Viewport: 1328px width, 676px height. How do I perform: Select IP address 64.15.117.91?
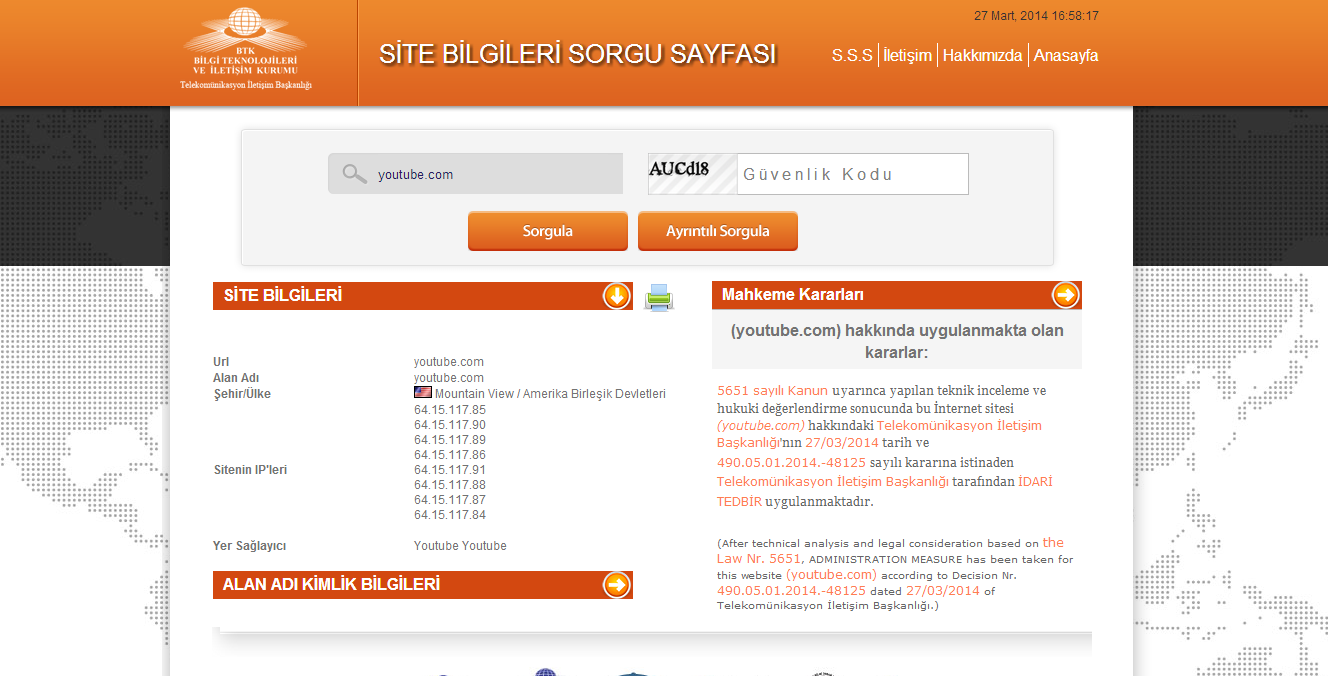click(450, 470)
